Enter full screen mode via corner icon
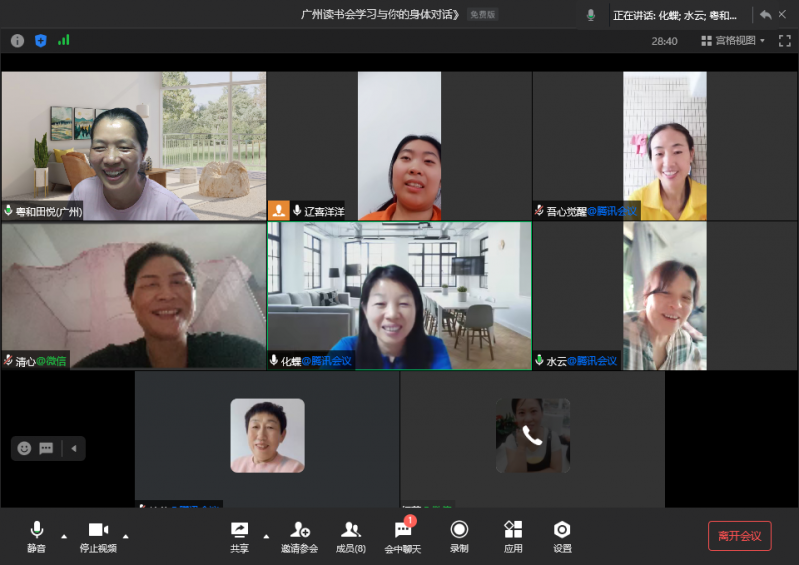This screenshot has height=565, width=799. pos(784,41)
